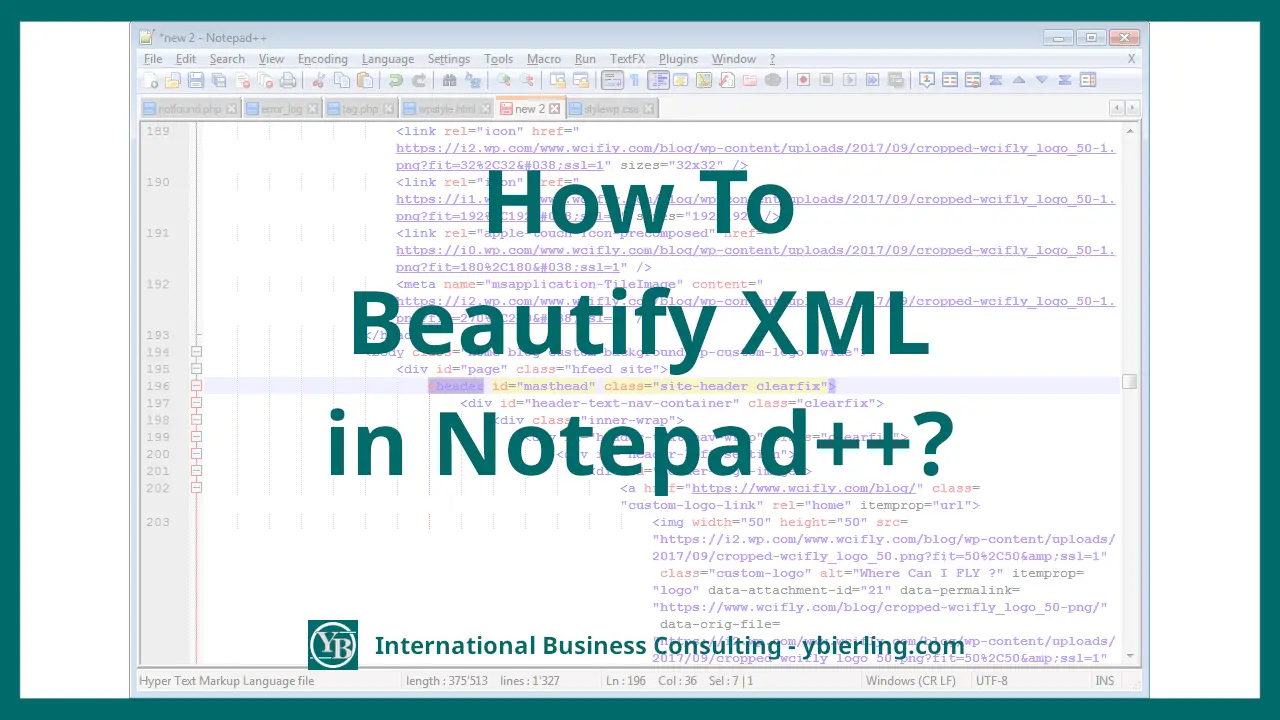
Task: Start macro recording with red dot icon
Action: pos(803,80)
